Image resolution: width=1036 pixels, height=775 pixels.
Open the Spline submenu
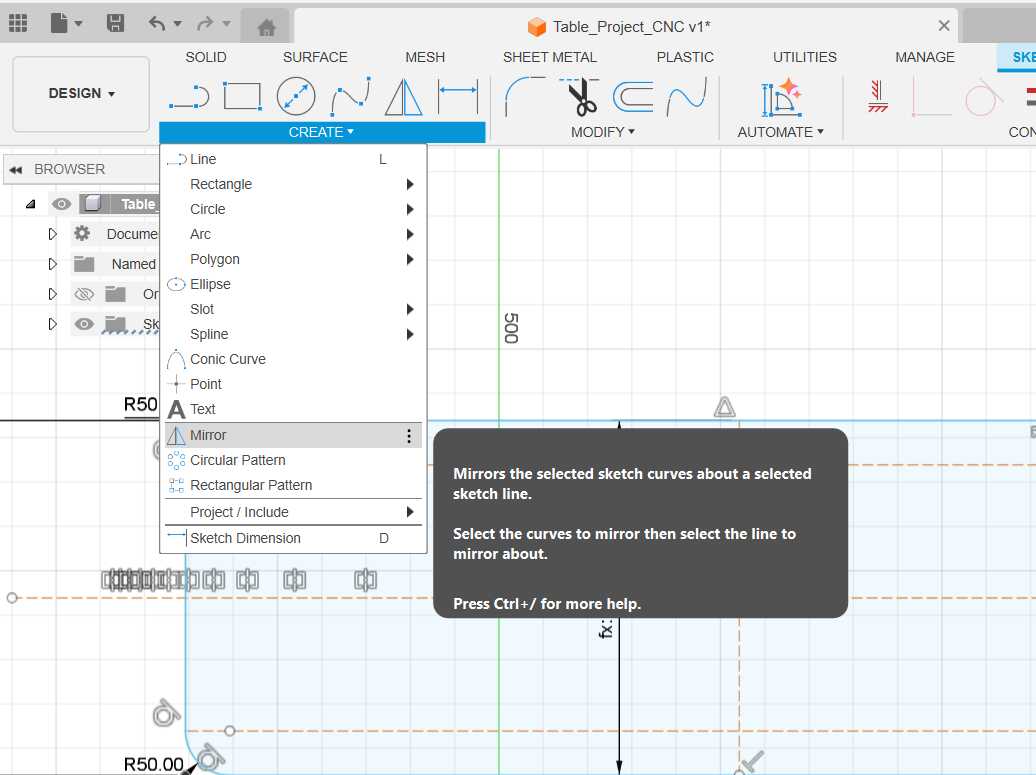click(x=293, y=334)
